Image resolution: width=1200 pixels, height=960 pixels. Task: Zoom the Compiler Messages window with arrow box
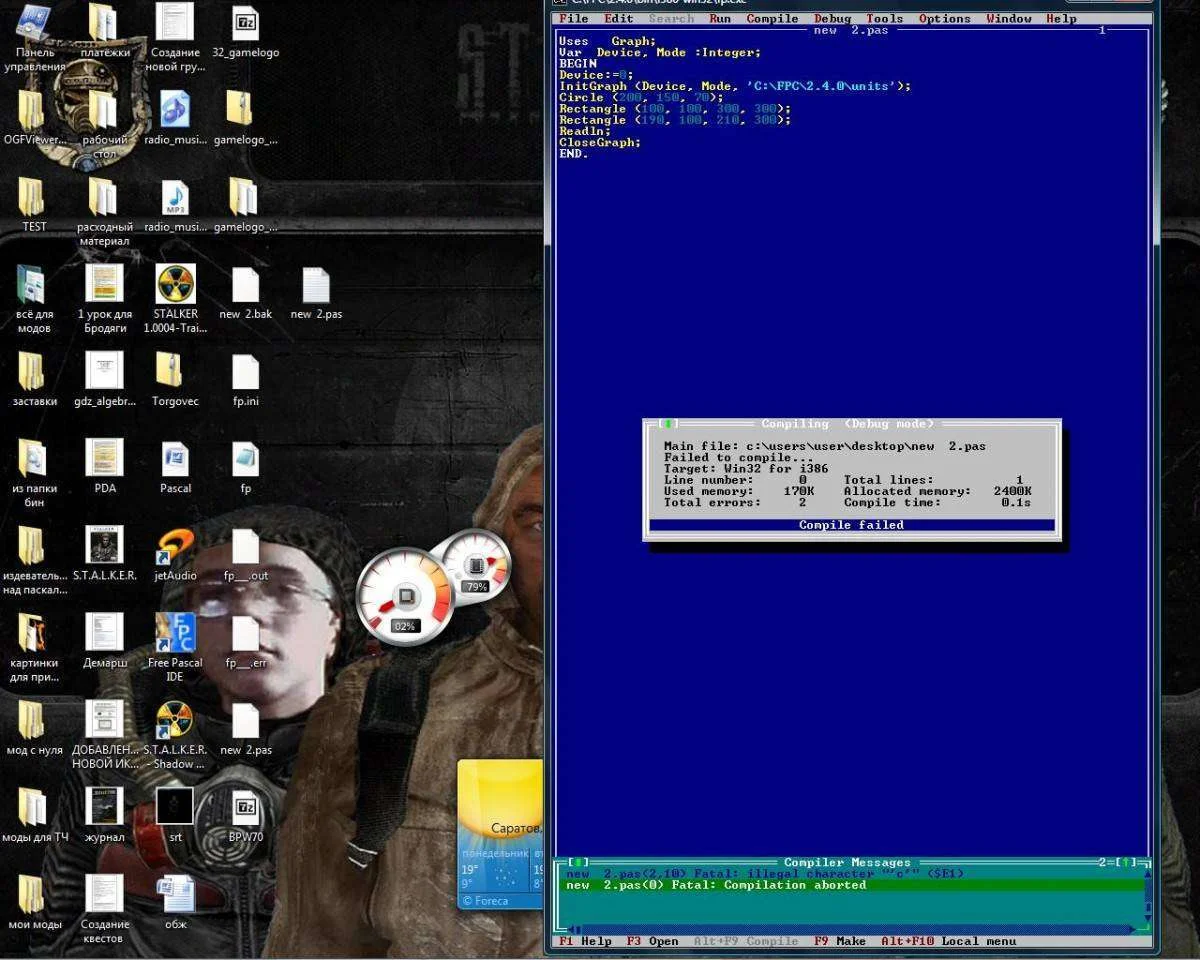pyautogui.click(x=1126, y=862)
